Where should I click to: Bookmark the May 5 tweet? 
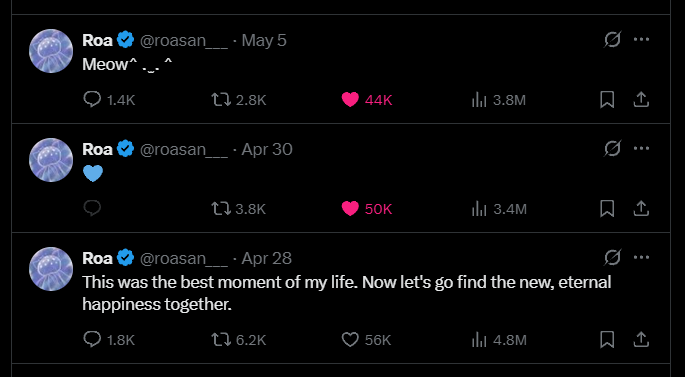pos(607,100)
